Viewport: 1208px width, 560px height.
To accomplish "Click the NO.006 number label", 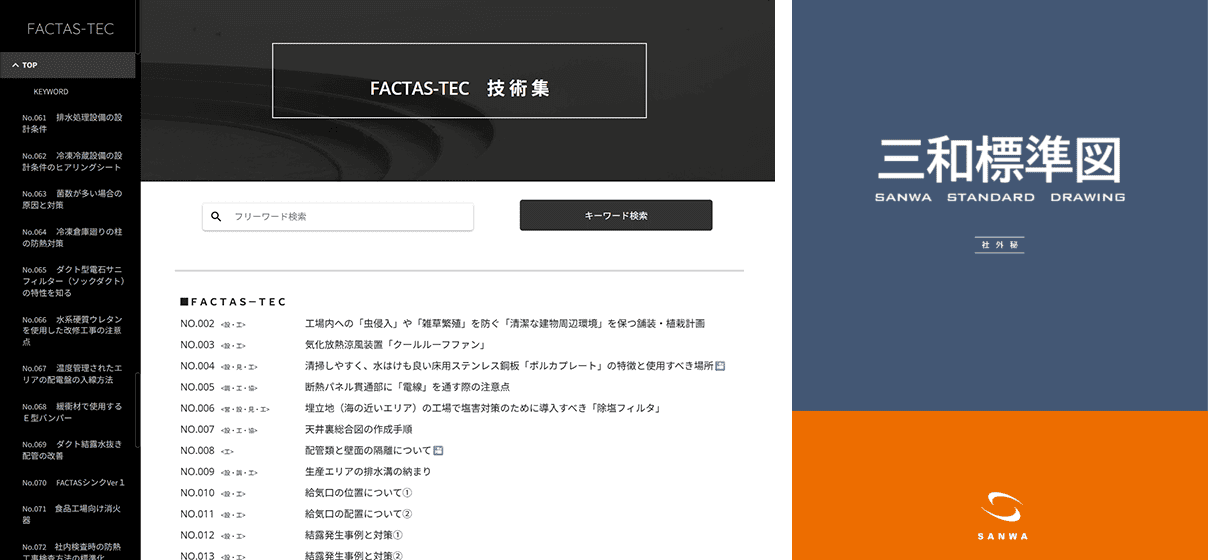I will point(198,408).
